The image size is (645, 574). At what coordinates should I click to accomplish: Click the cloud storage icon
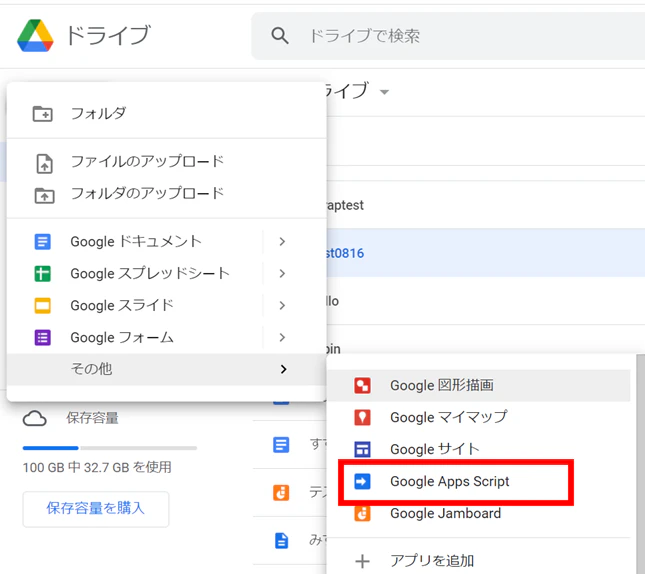tap(35, 419)
